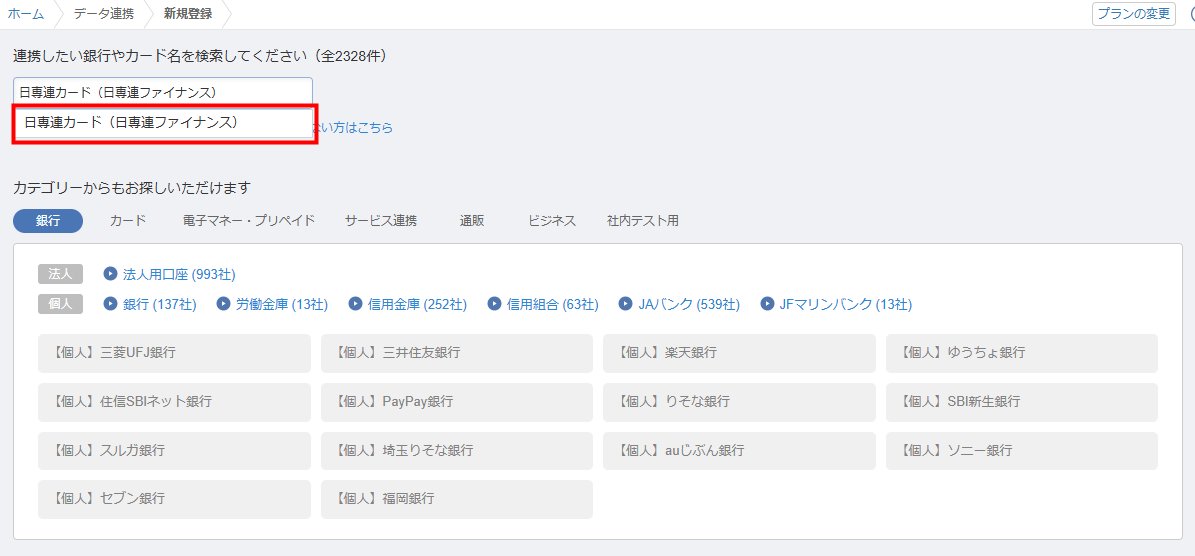
Task: Choose 【個人】埼玉りそな銀行
Action: click(x=457, y=451)
